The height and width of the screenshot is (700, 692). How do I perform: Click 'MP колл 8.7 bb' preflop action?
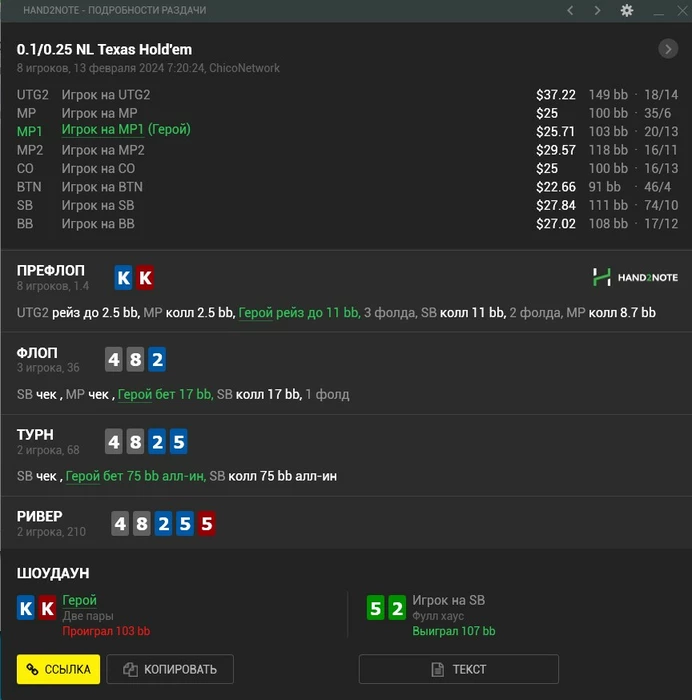[x=611, y=312]
